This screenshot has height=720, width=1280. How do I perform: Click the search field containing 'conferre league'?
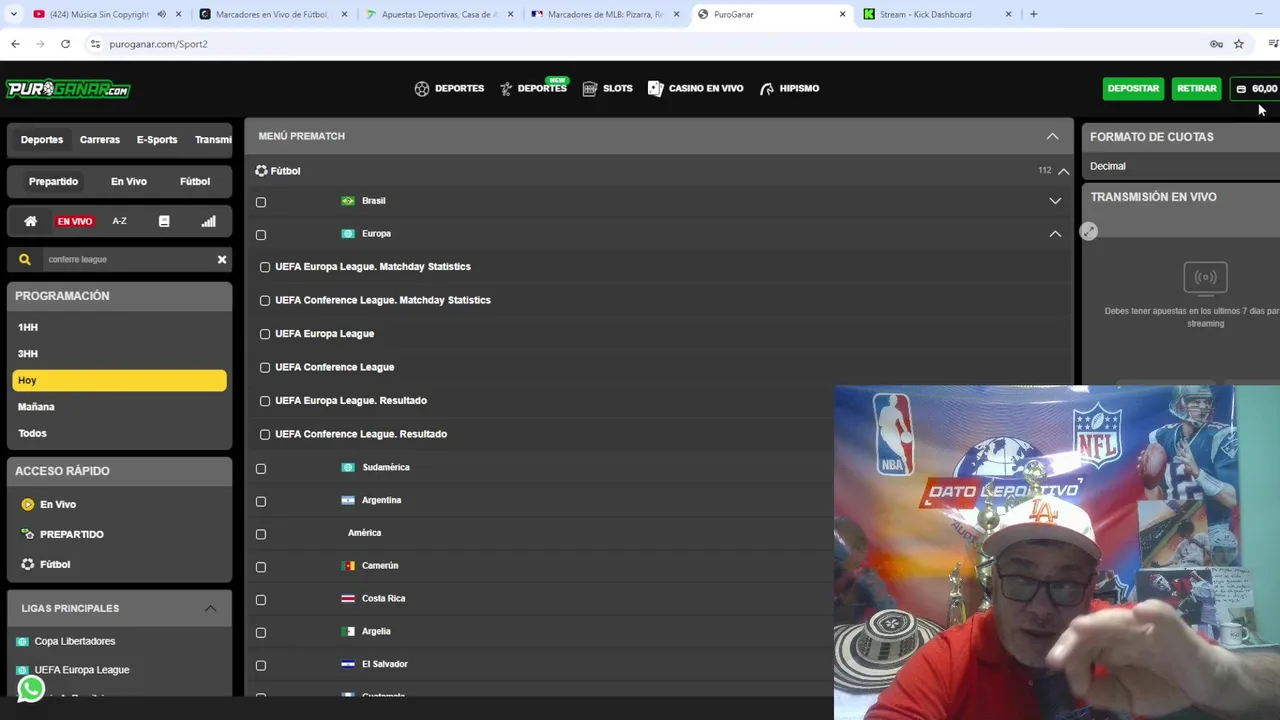[x=127, y=259]
